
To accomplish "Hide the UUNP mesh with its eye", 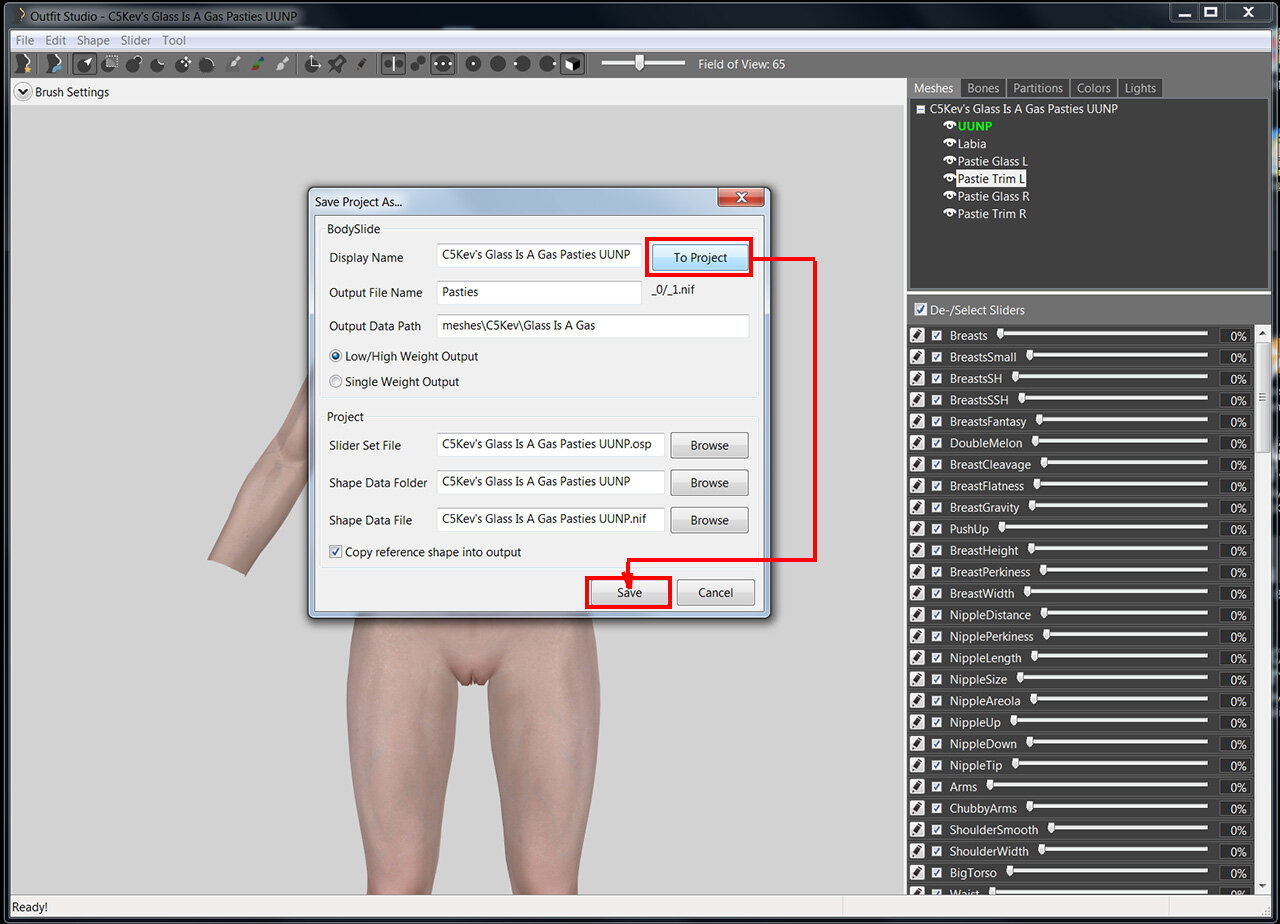I will (x=950, y=127).
